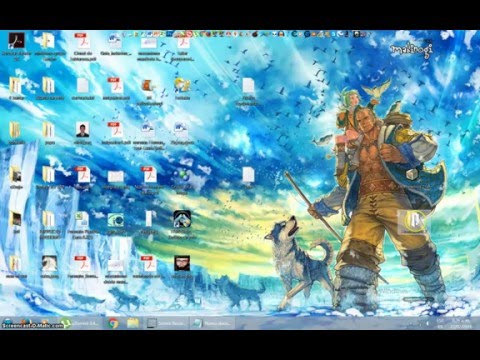Select the dark rounded wolf game icon
This screenshot has width=480, height=360.
click(182, 219)
